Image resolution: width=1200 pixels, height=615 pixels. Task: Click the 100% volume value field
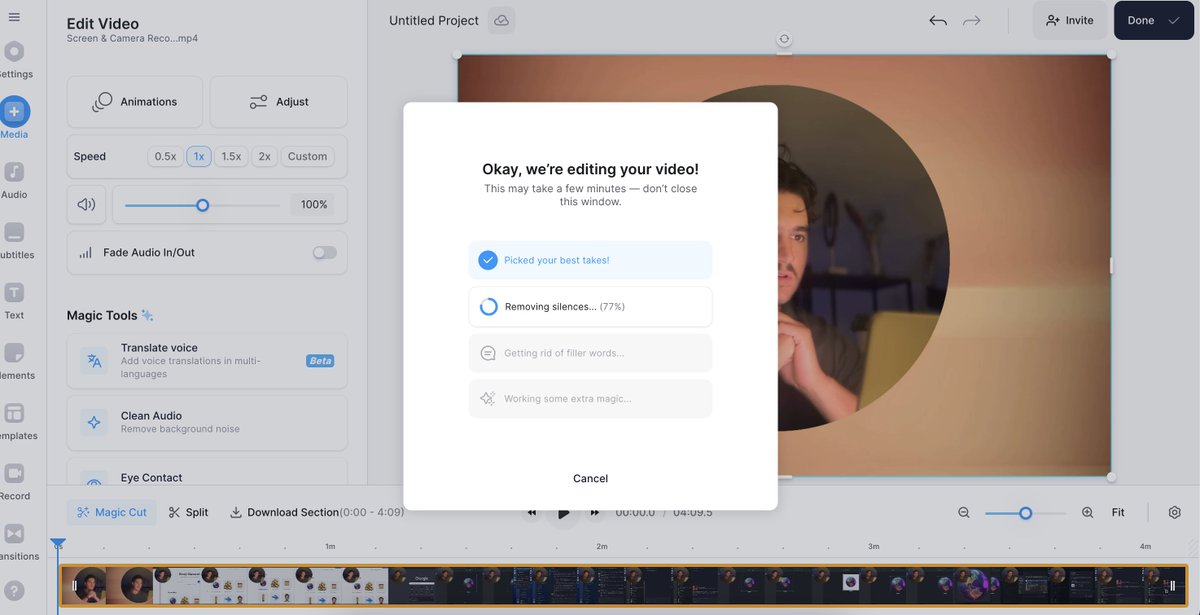(314, 204)
